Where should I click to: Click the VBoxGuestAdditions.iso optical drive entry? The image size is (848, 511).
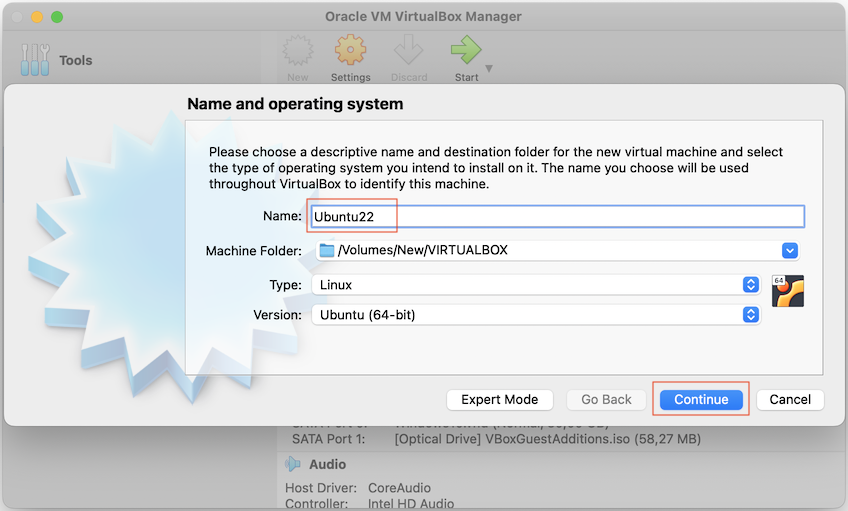point(547,439)
